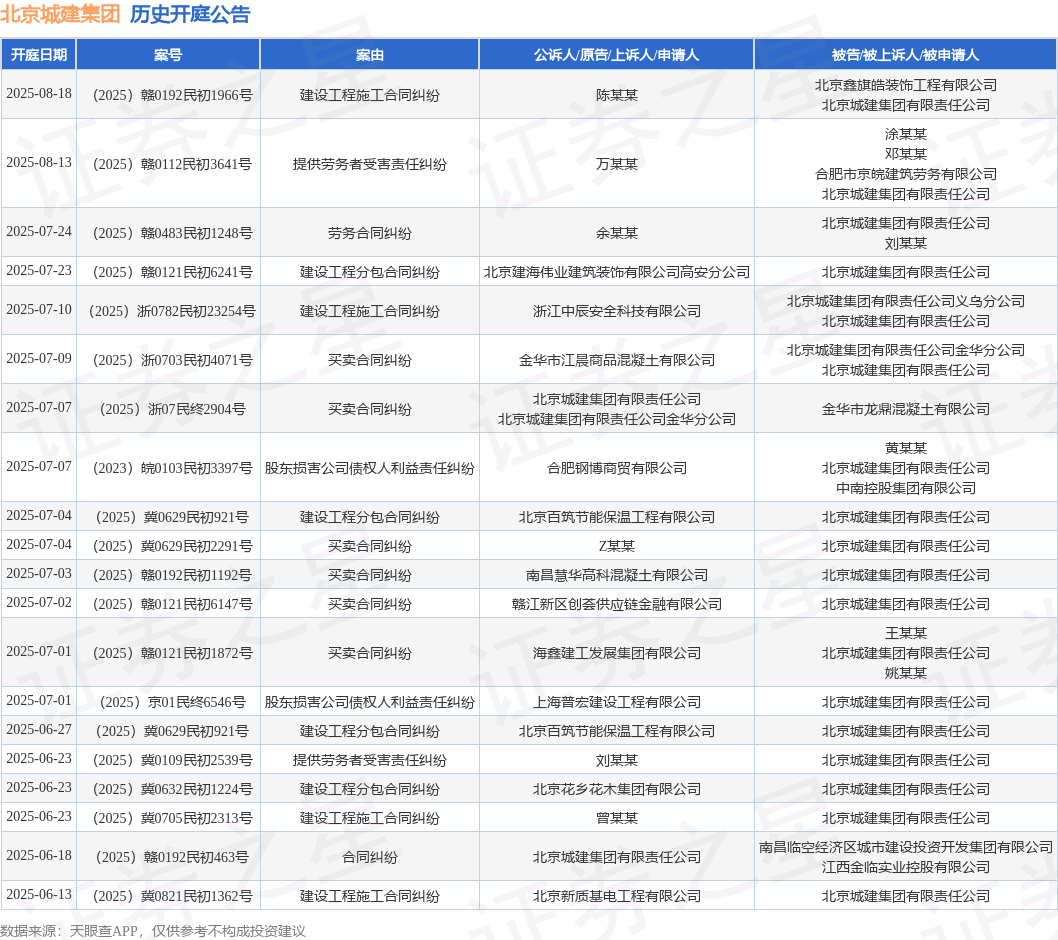Click defendant 合肥市京皖建筑劳务有限公司

(x=906, y=174)
